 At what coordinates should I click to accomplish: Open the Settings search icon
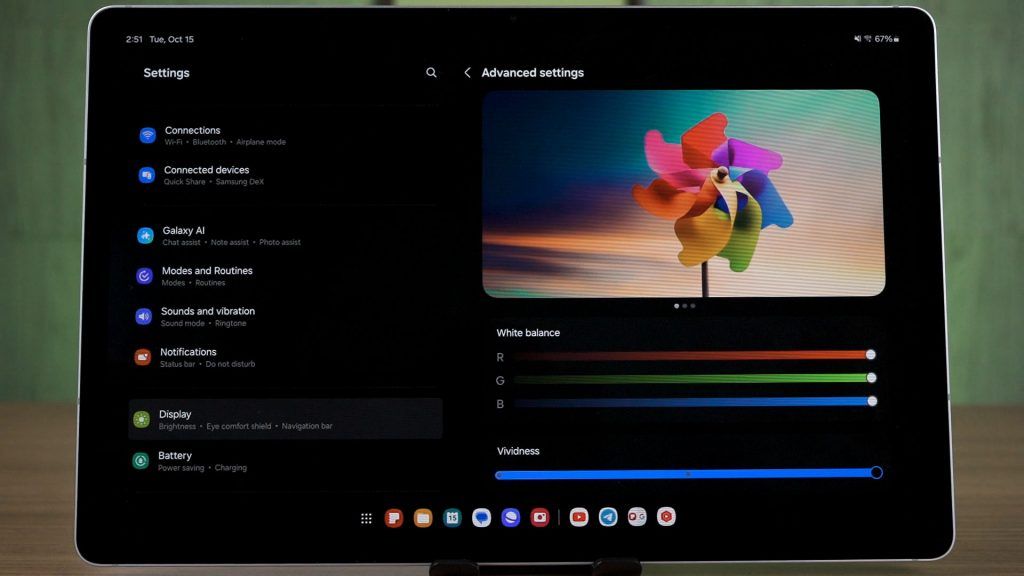431,72
